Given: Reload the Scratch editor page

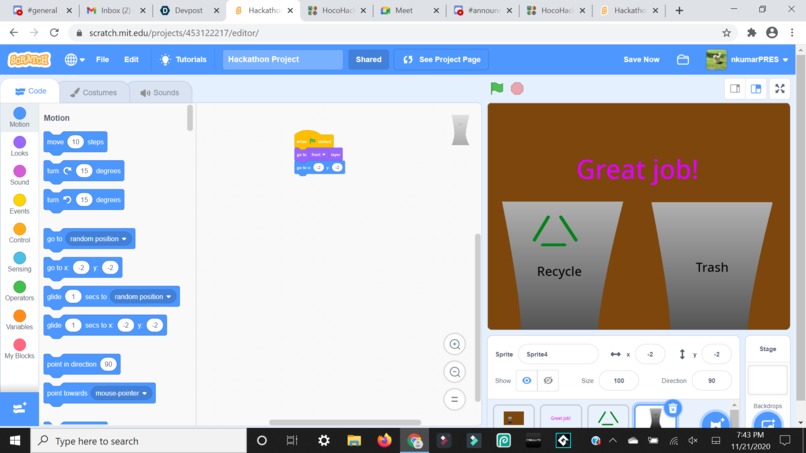Looking at the screenshot, I should point(54,32).
